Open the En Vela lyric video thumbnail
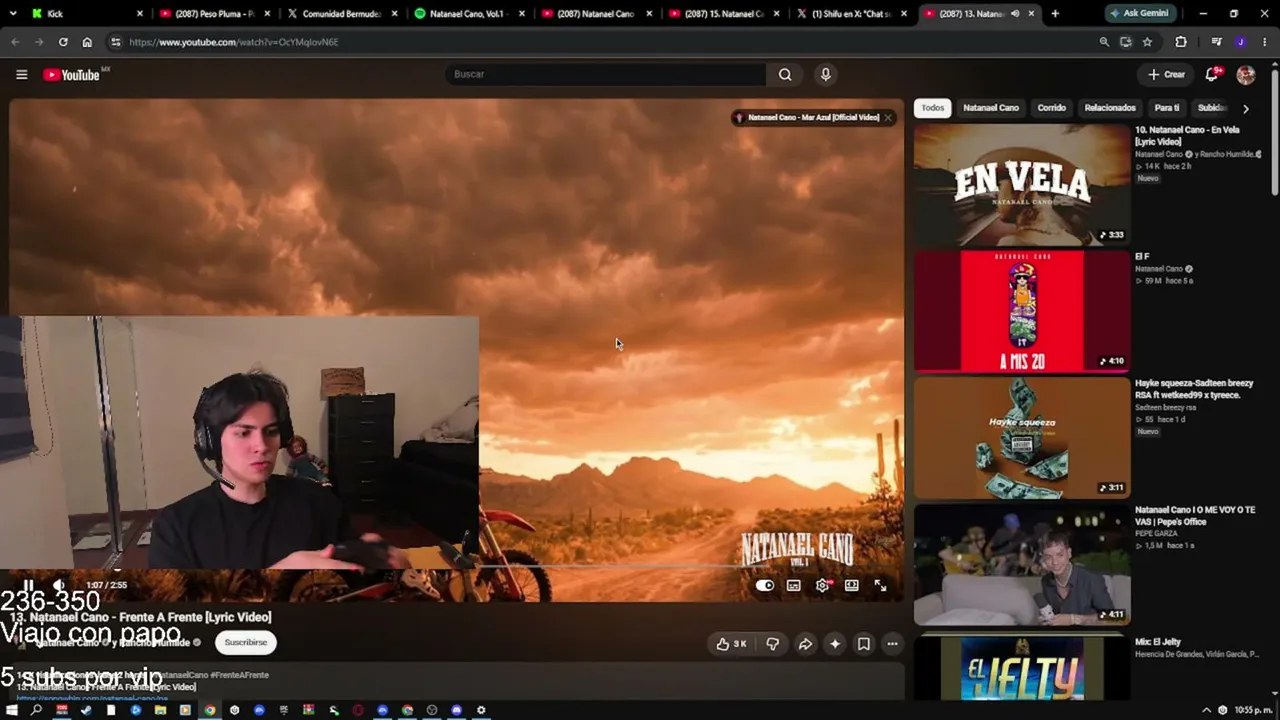This screenshot has height=720, width=1280. (x=1022, y=185)
